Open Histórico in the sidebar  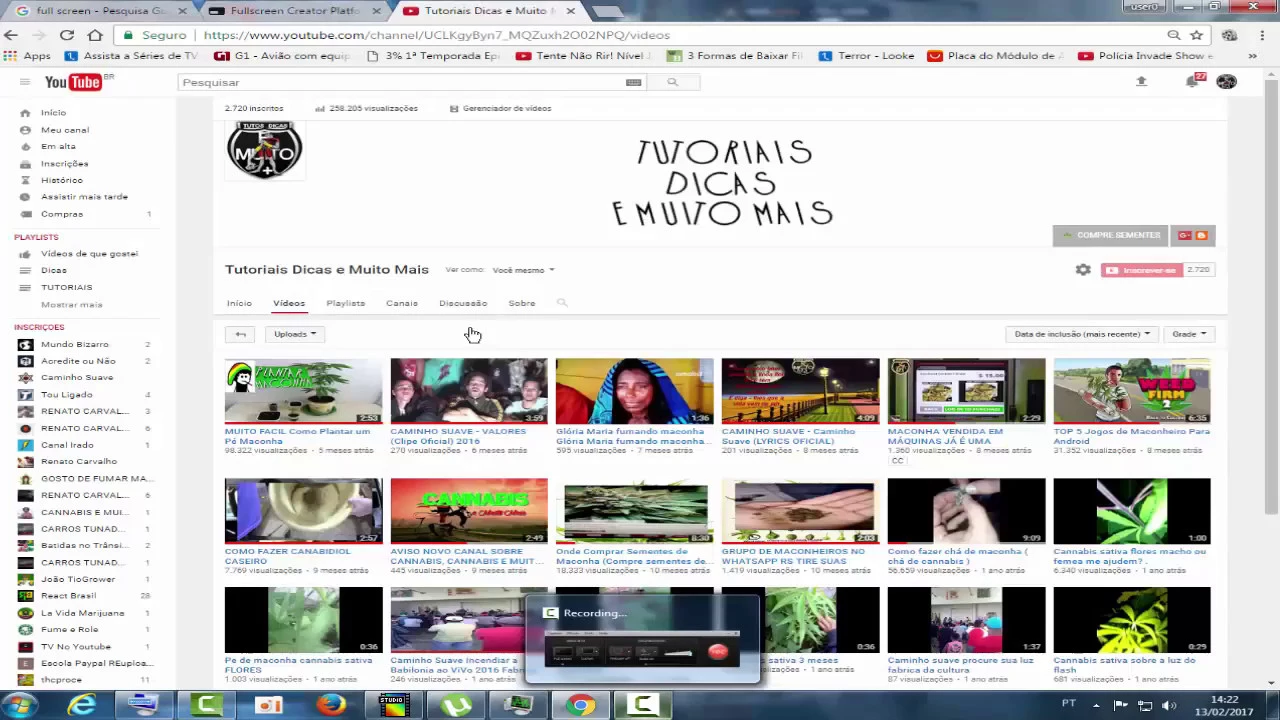(61, 180)
